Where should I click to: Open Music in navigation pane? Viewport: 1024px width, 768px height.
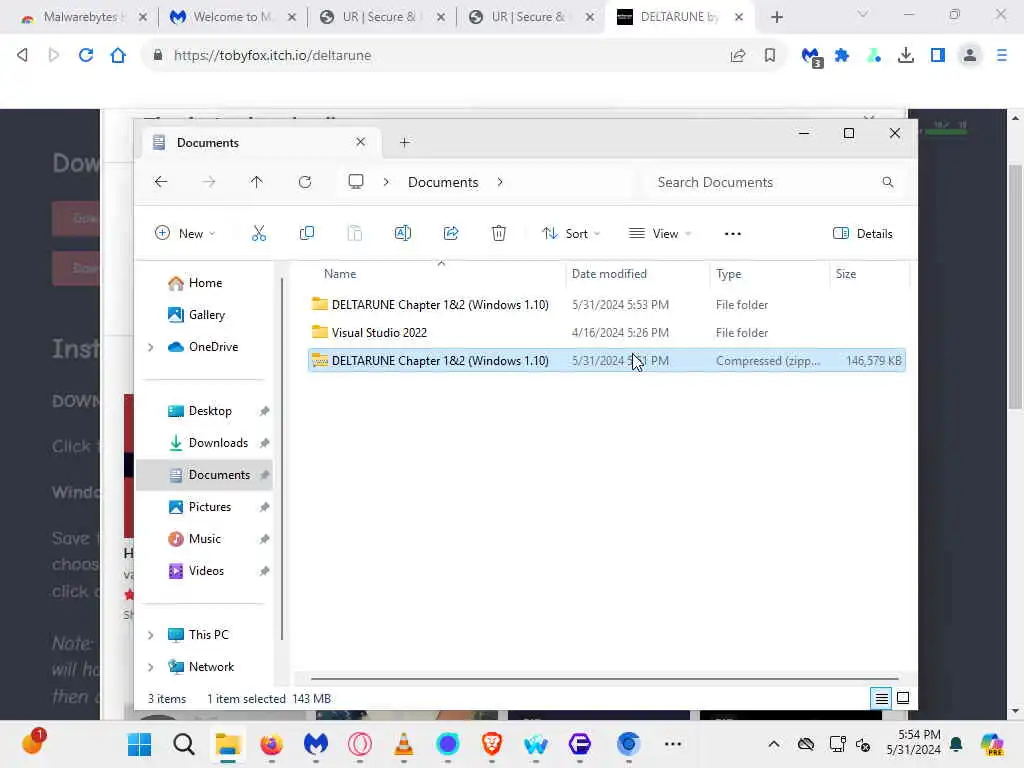point(204,539)
